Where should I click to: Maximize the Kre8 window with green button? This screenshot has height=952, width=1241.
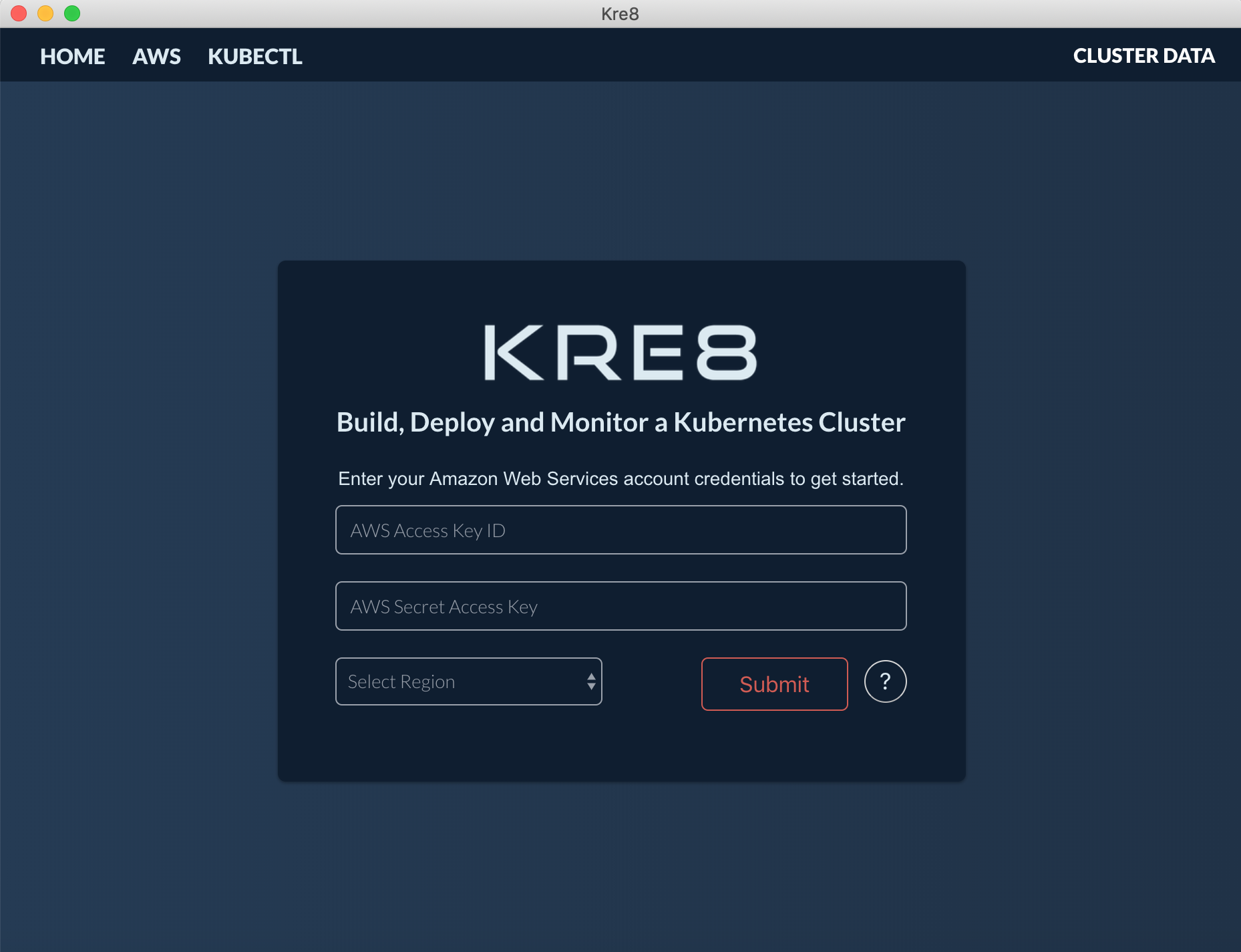pyautogui.click(x=71, y=13)
